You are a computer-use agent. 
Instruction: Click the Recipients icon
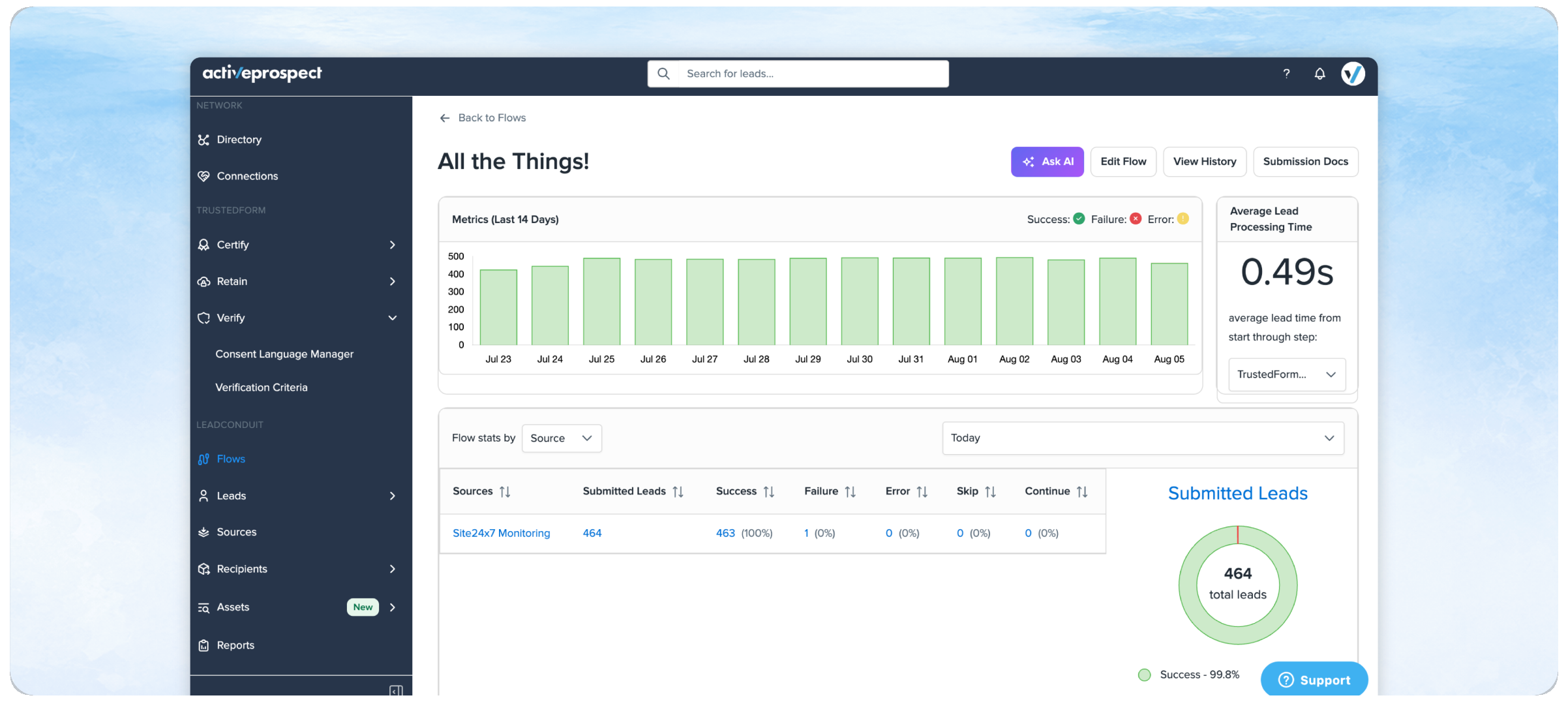pyautogui.click(x=204, y=569)
